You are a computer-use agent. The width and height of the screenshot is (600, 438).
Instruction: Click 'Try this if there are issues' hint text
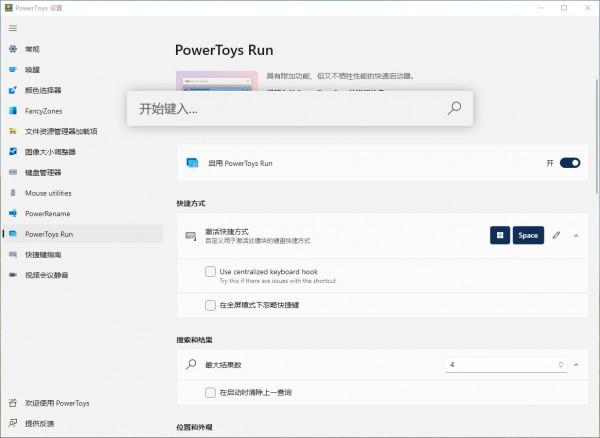click(277, 281)
